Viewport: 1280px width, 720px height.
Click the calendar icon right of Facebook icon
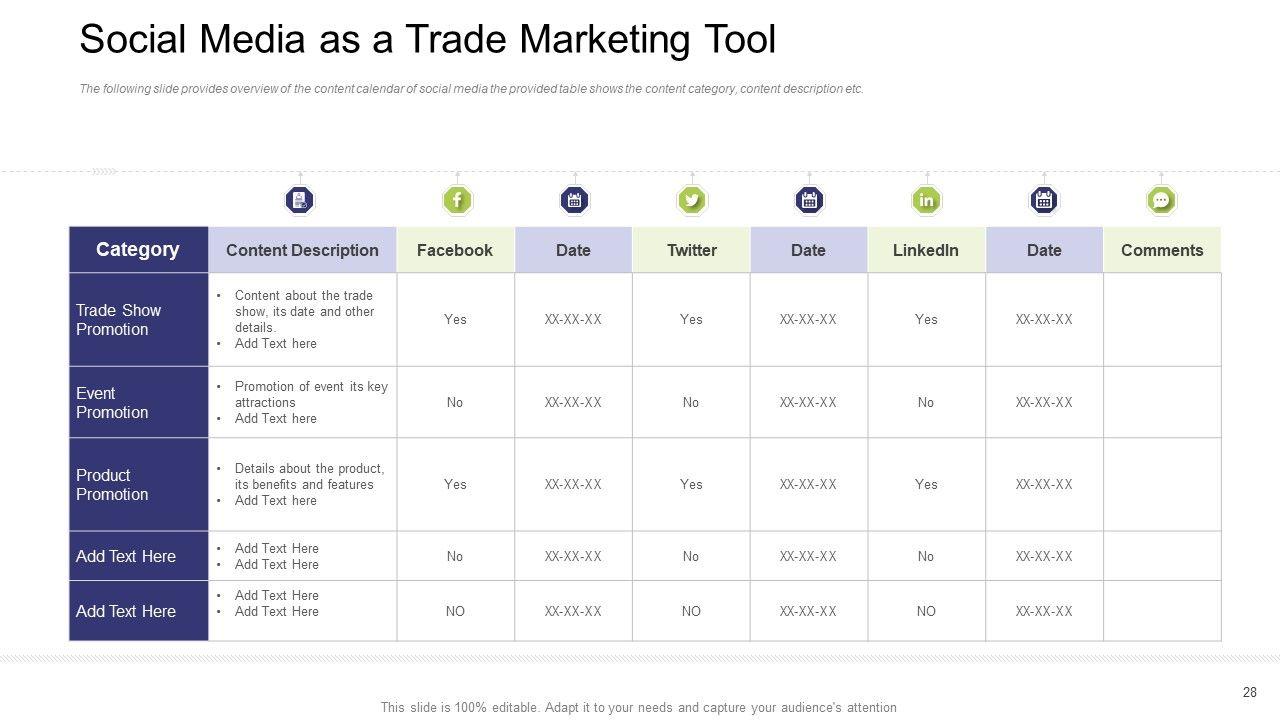click(574, 201)
